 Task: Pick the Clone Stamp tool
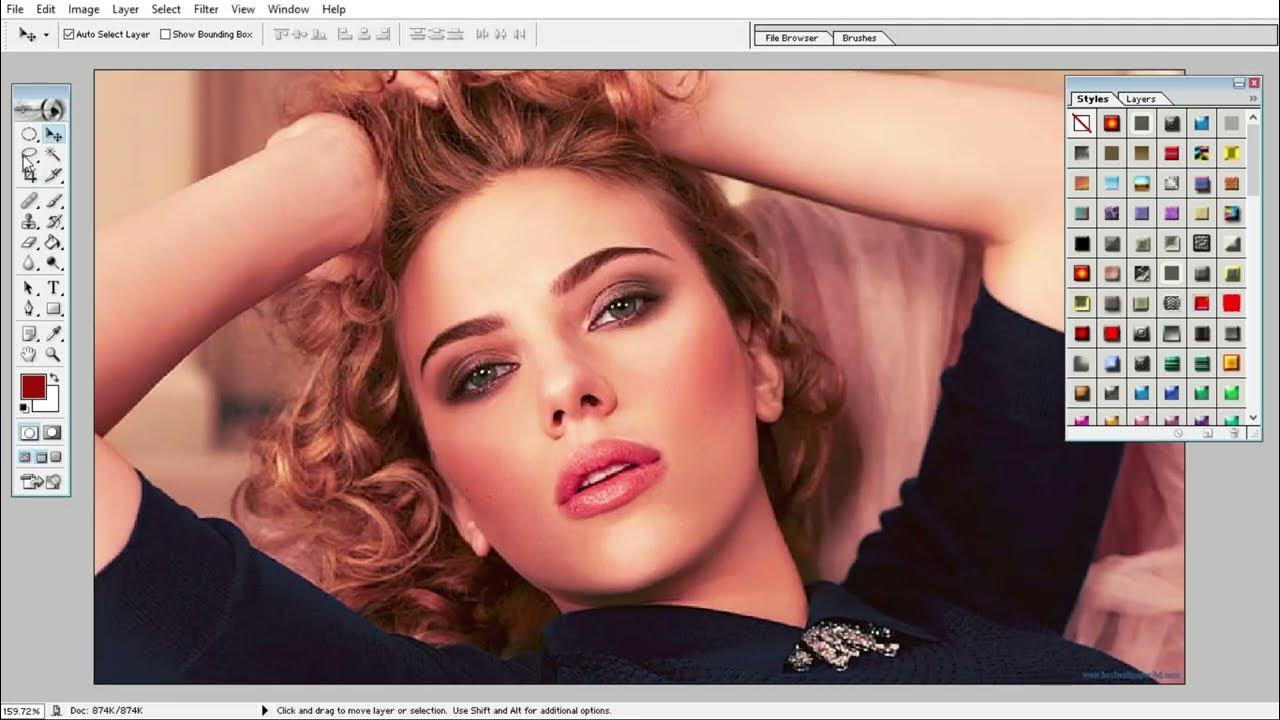pos(29,222)
